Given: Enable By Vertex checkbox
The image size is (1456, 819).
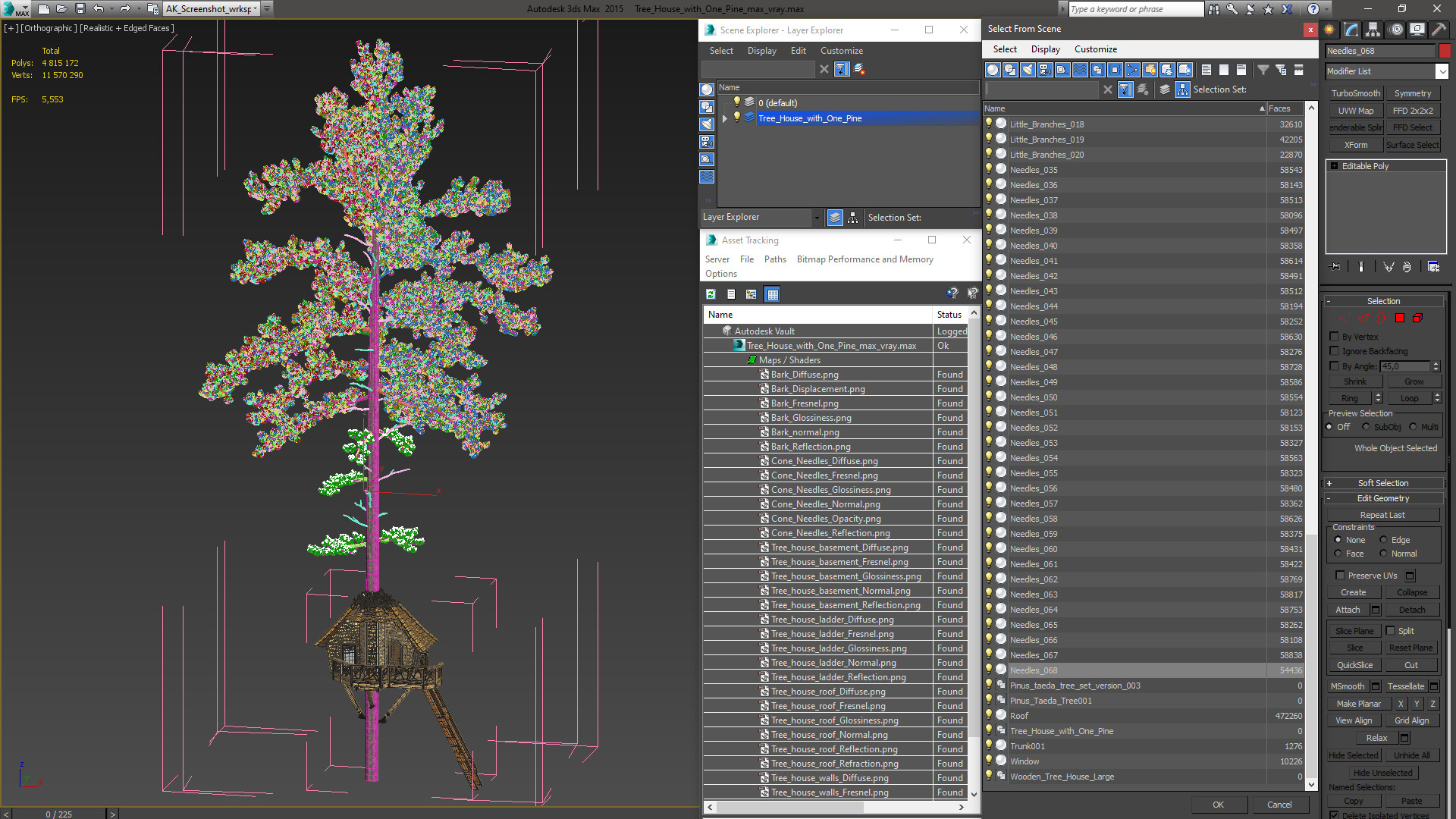Looking at the screenshot, I should pos(1335,337).
